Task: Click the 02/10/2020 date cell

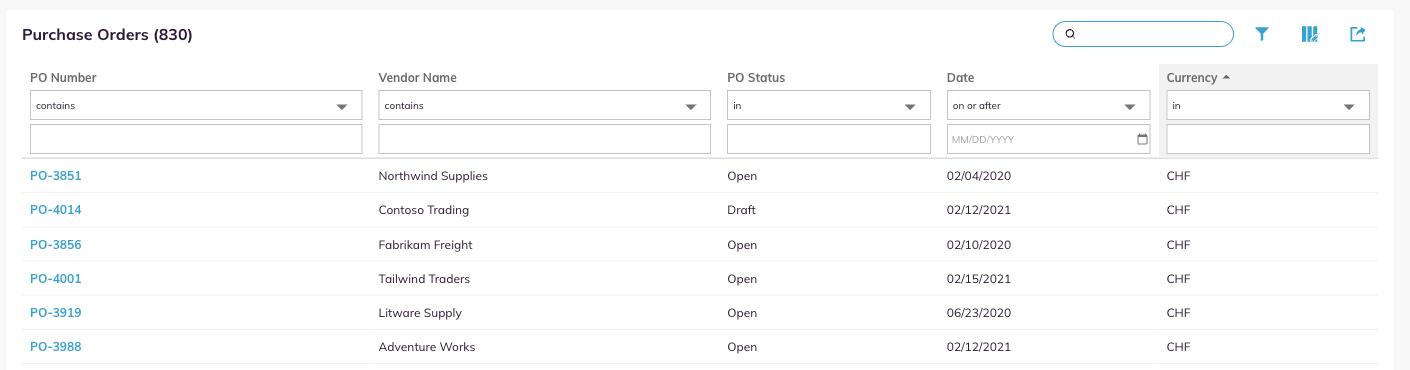Action: coord(979,245)
